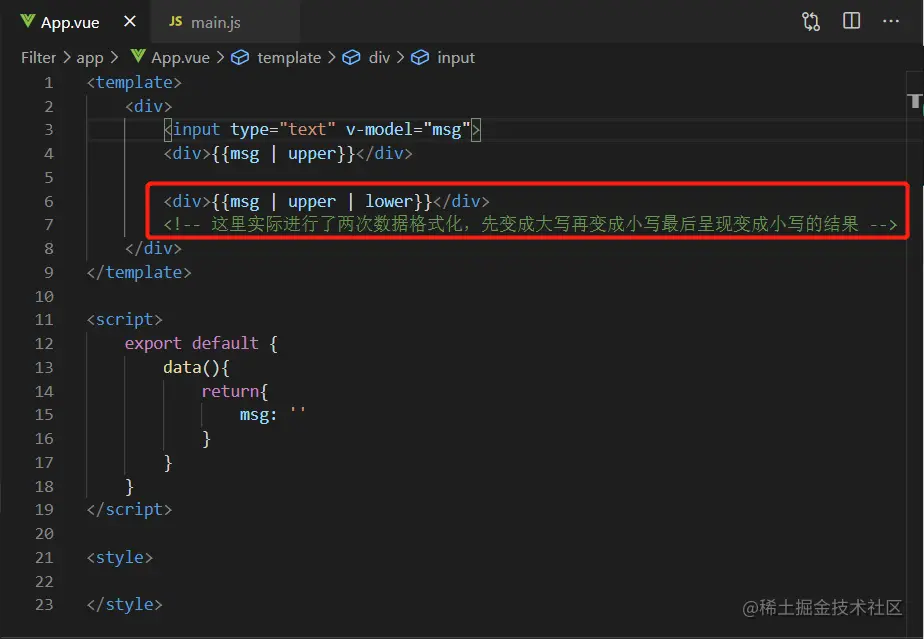Click line number 1 in the gutter
Viewport: 924px width, 639px height.
click(48, 83)
